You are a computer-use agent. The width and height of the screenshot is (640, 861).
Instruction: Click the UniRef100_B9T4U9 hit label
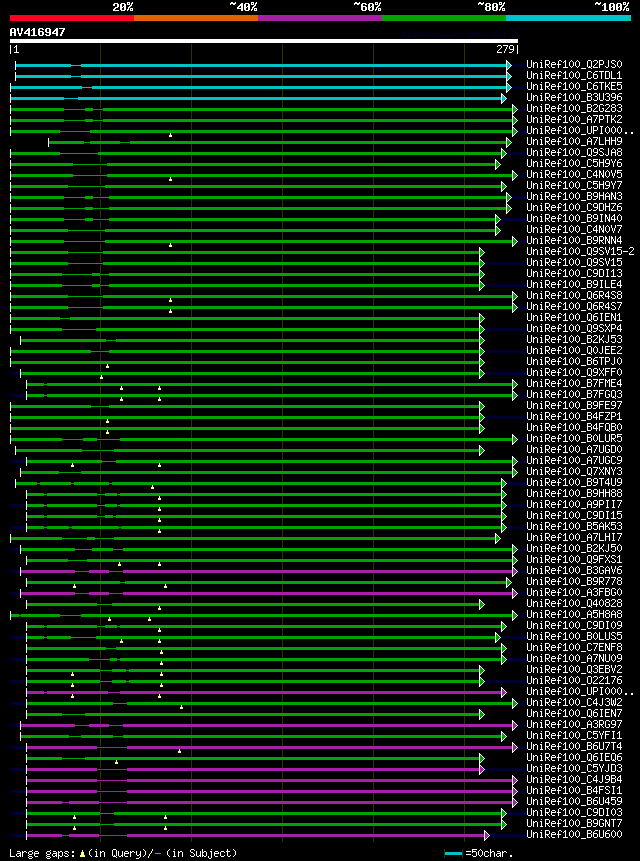[x=574, y=483]
